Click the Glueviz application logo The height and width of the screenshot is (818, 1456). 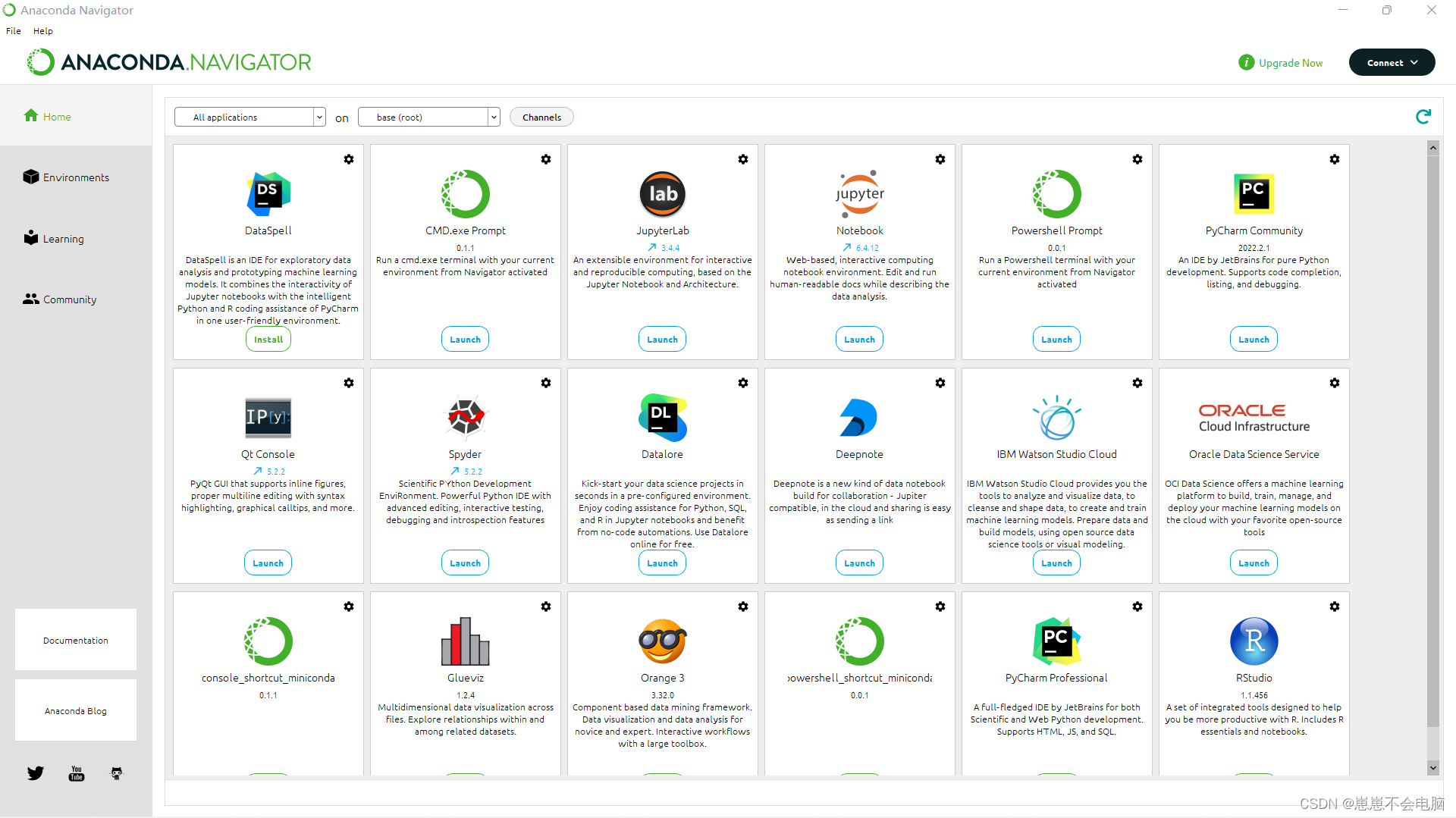coord(466,641)
